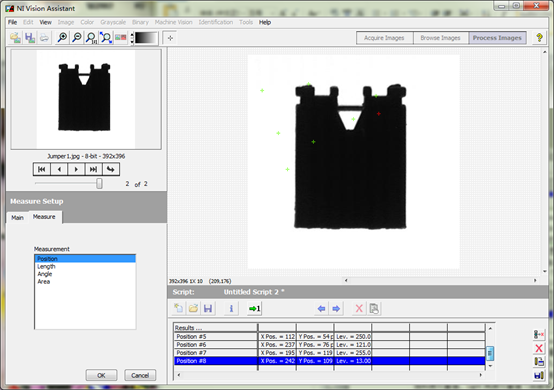Click the red X delete all results icon
The height and width of the screenshot is (390, 554).
coord(539,348)
